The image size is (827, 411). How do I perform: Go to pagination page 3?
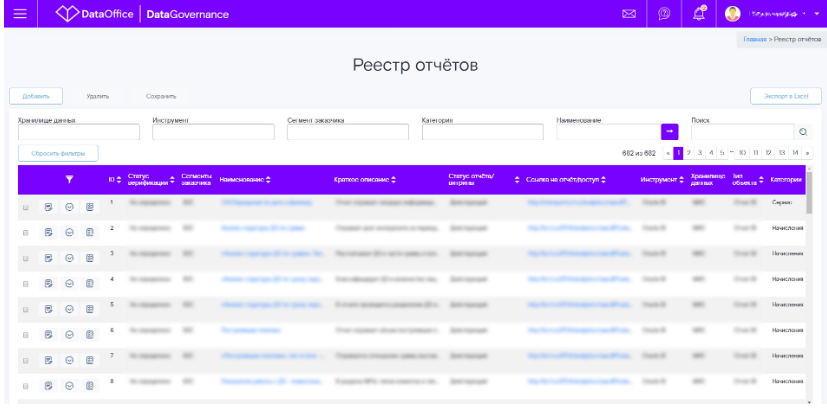coord(700,152)
